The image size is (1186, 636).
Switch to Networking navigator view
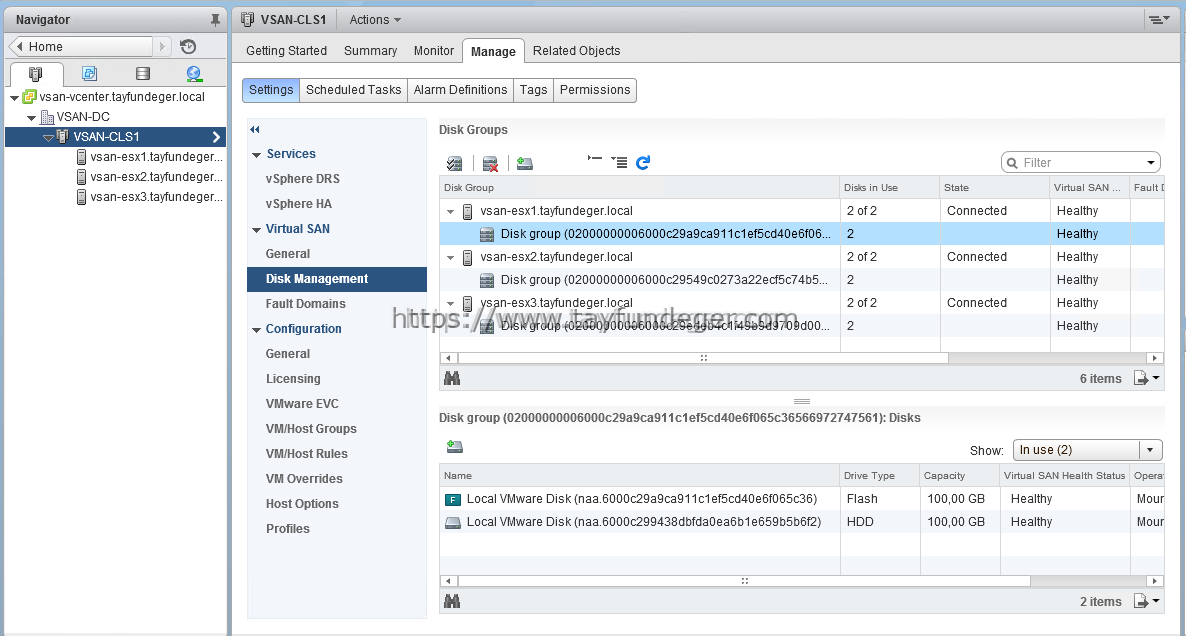click(194, 73)
